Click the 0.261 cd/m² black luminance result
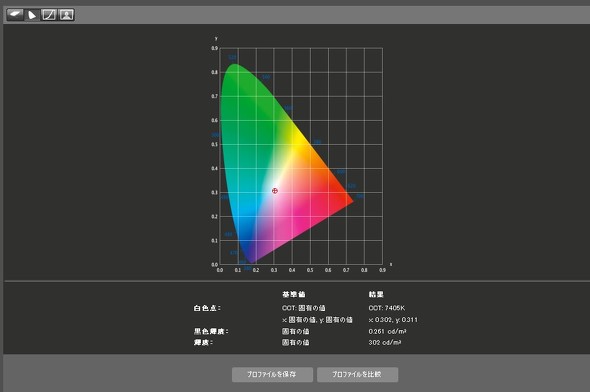 (x=387, y=331)
